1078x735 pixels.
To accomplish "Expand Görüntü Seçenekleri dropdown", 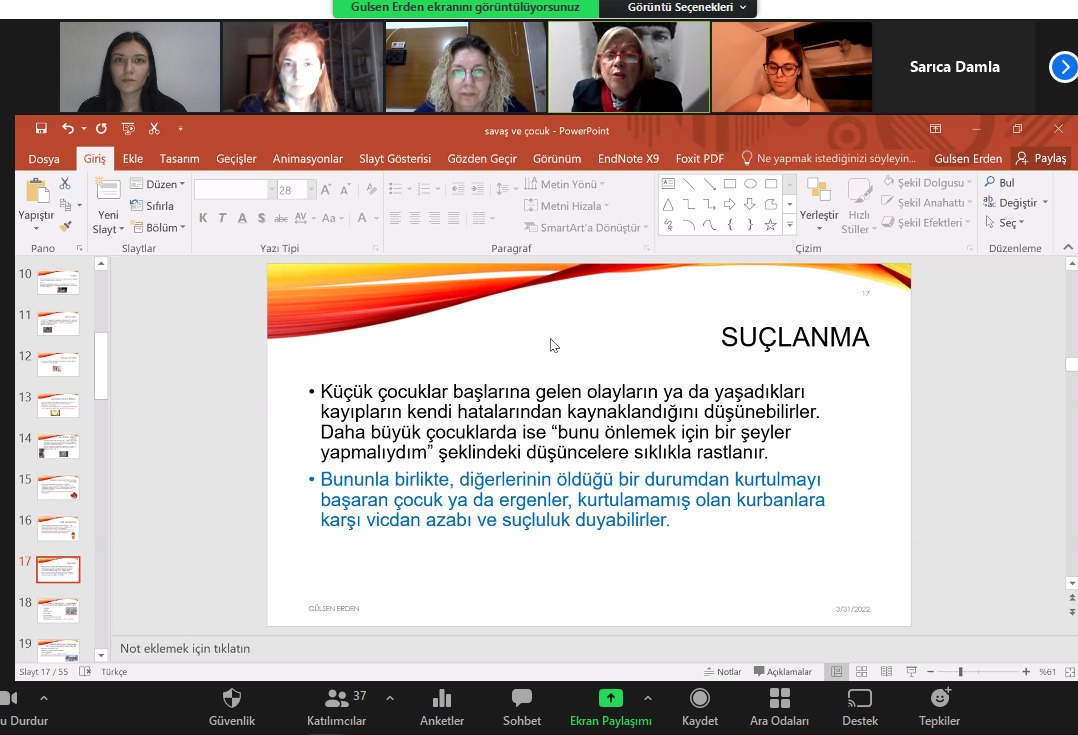I will [x=687, y=8].
